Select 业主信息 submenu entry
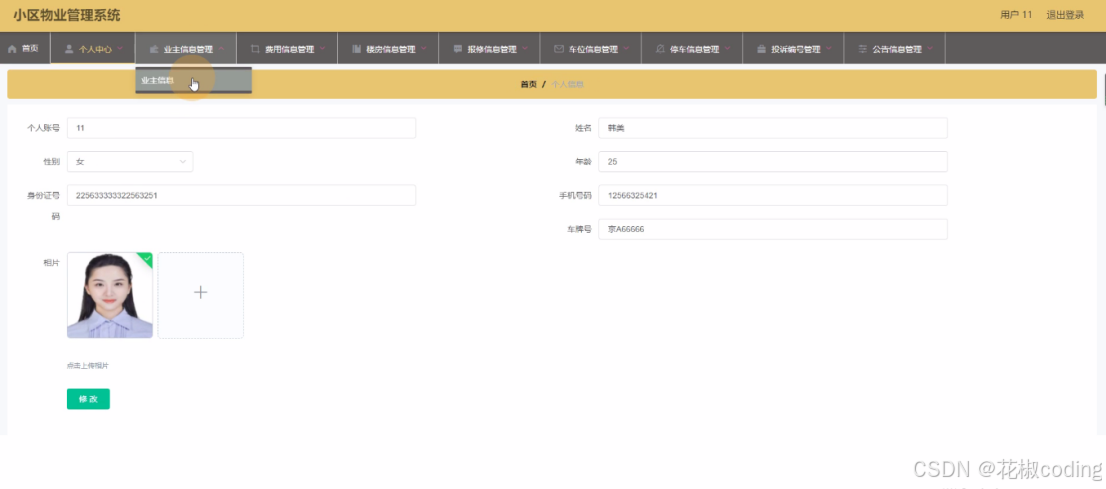1106x489 pixels. (x=193, y=80)
